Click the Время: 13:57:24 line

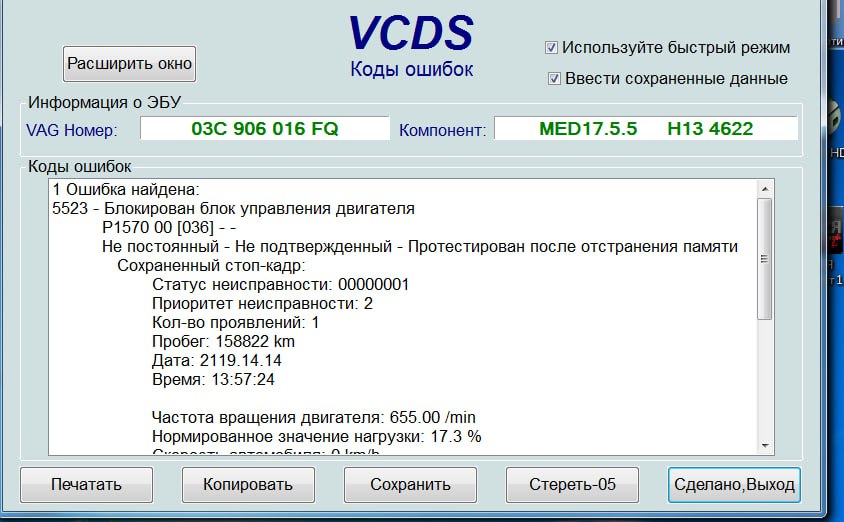[213, 379]
